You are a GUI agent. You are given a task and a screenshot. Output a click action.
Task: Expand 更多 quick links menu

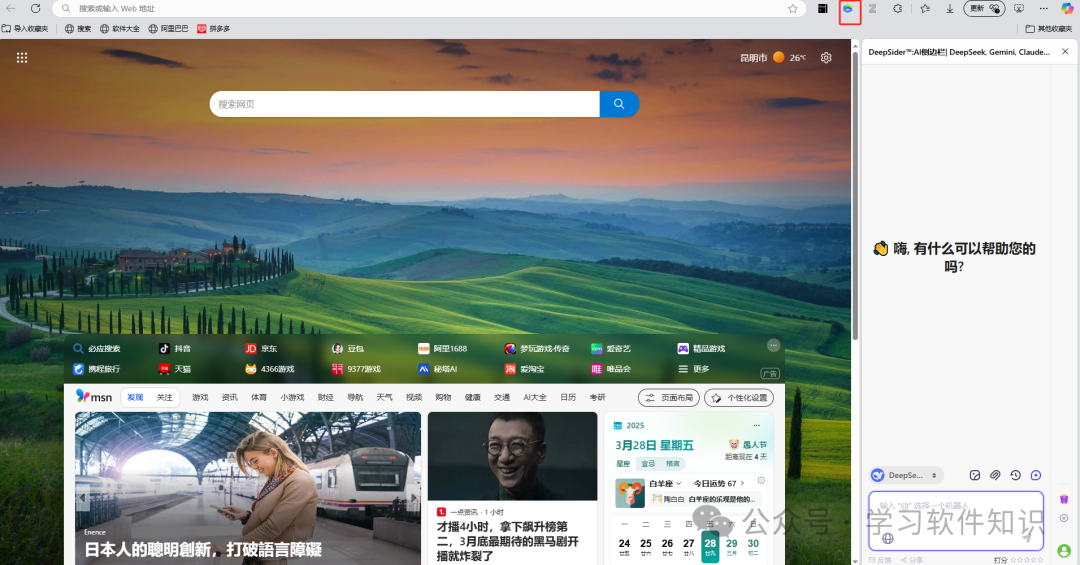click(x=694, y=369)
